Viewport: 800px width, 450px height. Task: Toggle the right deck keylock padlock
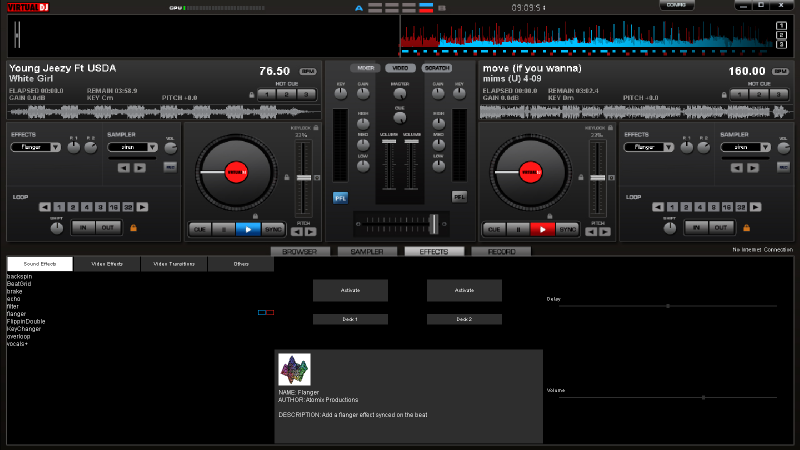(x=610, y=128)
